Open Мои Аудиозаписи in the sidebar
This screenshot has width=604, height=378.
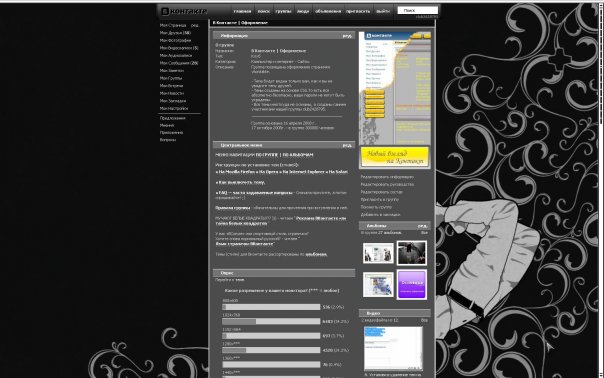[176, 55]
